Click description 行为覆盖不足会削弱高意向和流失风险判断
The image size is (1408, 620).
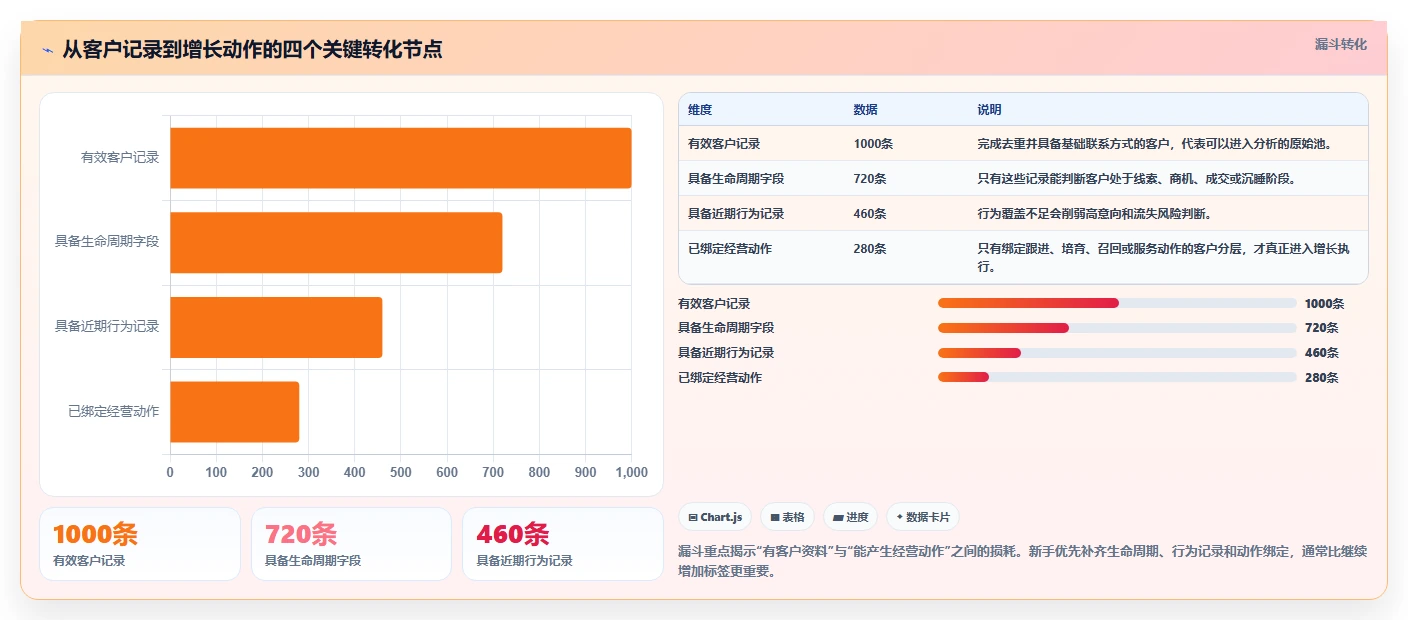point(1095,214)
